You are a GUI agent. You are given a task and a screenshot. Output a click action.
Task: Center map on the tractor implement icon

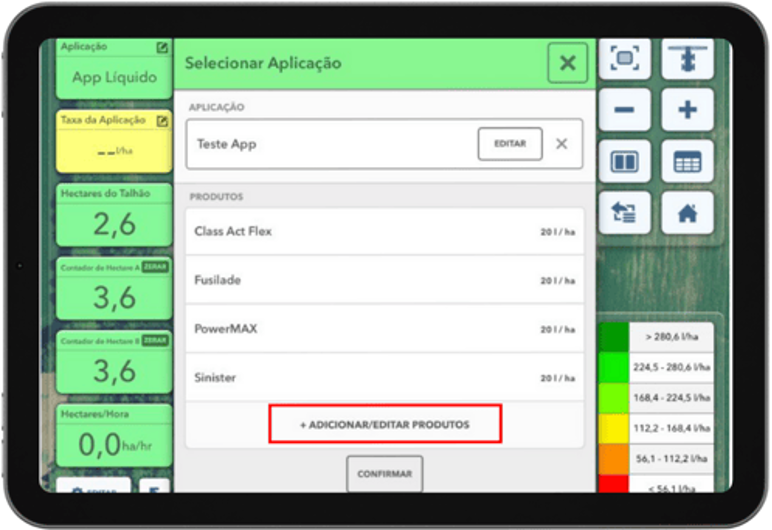[687, 59]
